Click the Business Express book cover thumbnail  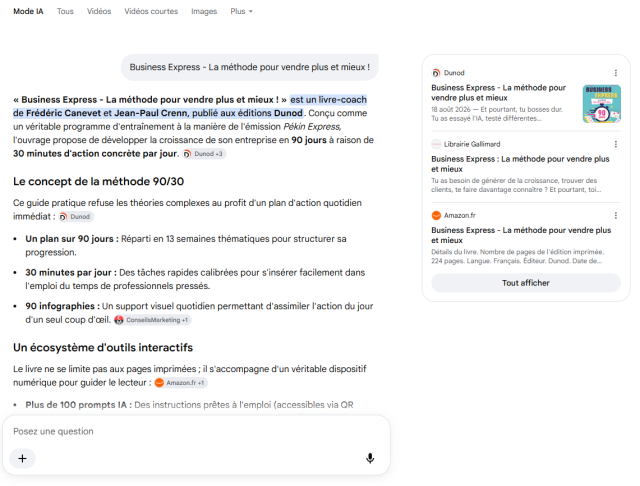[x=602, y=104]
